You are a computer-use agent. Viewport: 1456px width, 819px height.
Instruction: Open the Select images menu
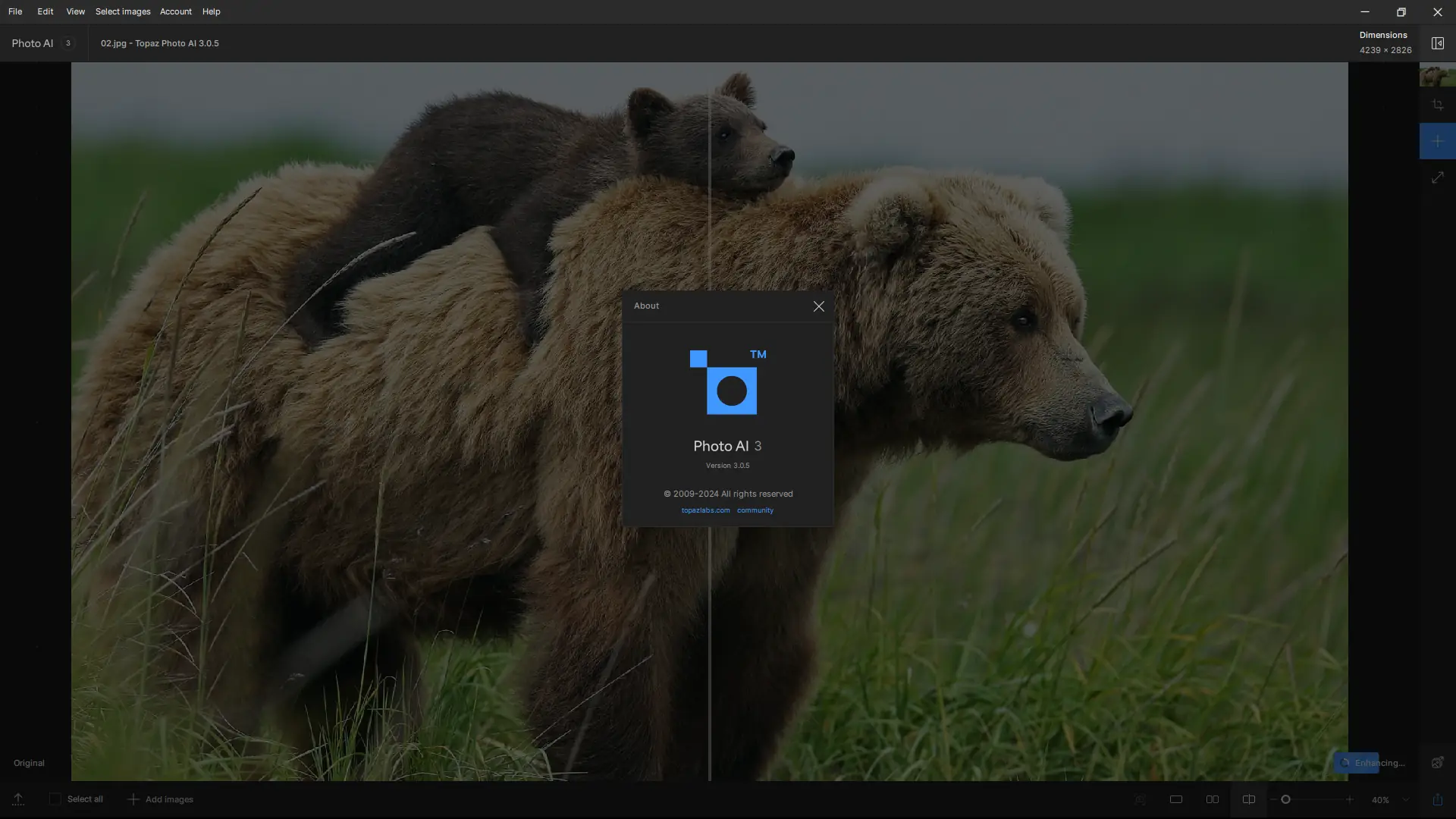pyautogui.click(x=123, y=11)
